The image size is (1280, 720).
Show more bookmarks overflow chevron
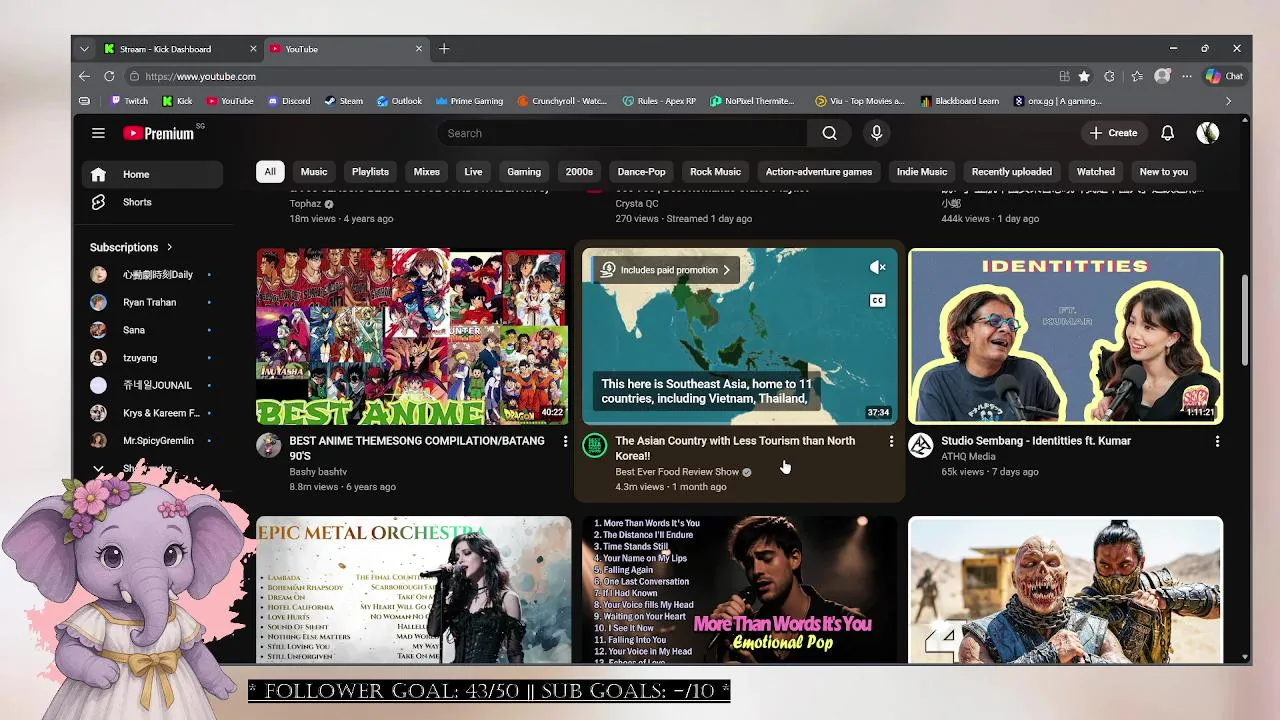click(1229, 101)
